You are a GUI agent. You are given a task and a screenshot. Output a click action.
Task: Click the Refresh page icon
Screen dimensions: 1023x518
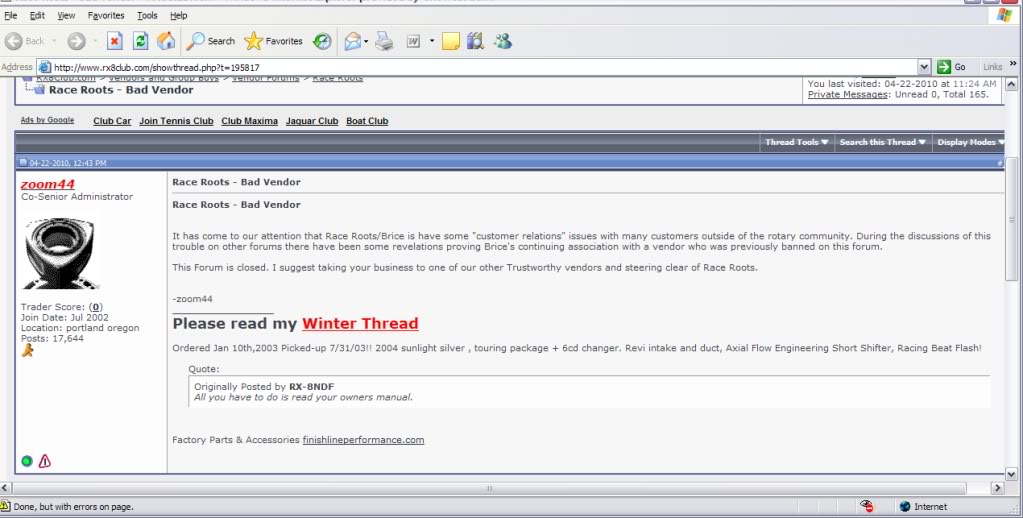tap(140, 41)
